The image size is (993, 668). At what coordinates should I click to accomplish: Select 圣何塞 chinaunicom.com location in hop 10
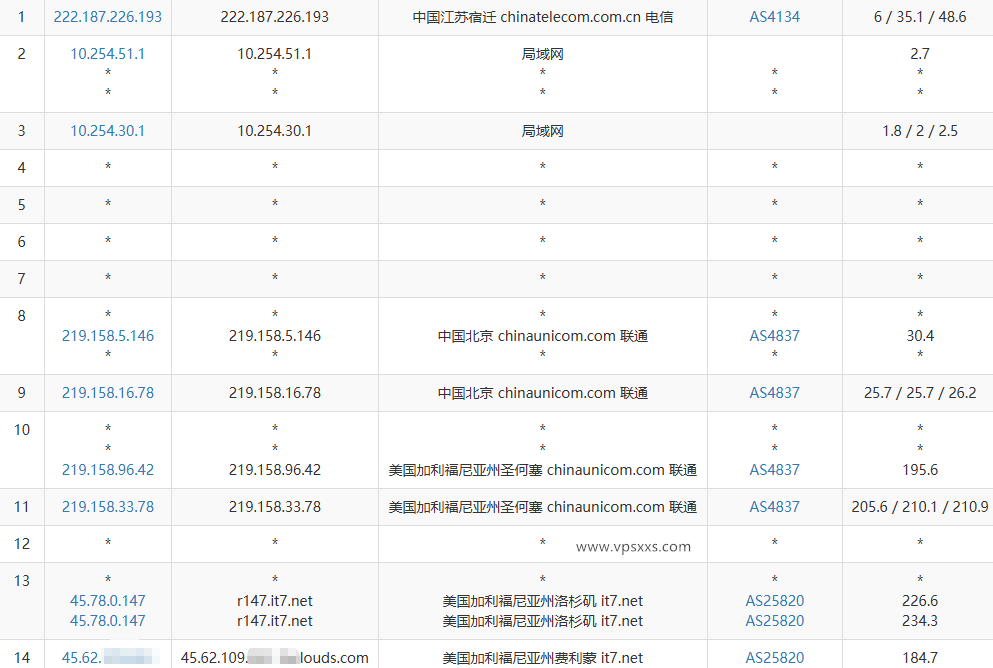click(x=543, y=470)
